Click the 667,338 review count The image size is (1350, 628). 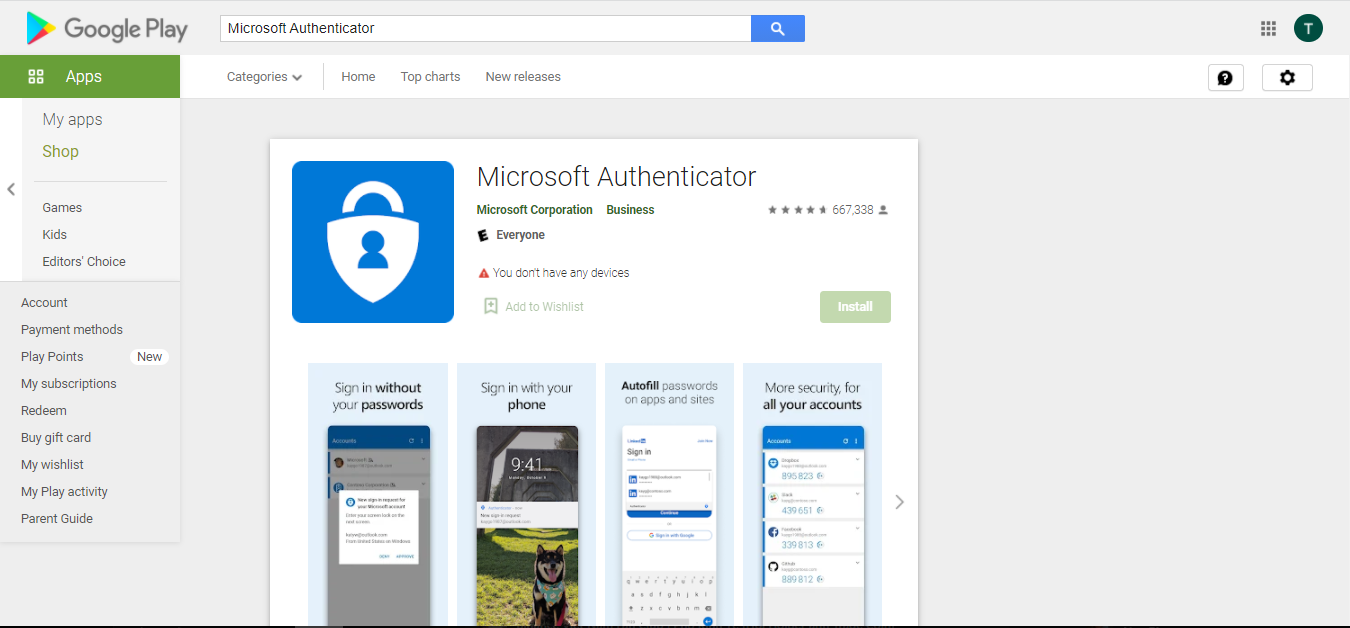click(853, 210)
